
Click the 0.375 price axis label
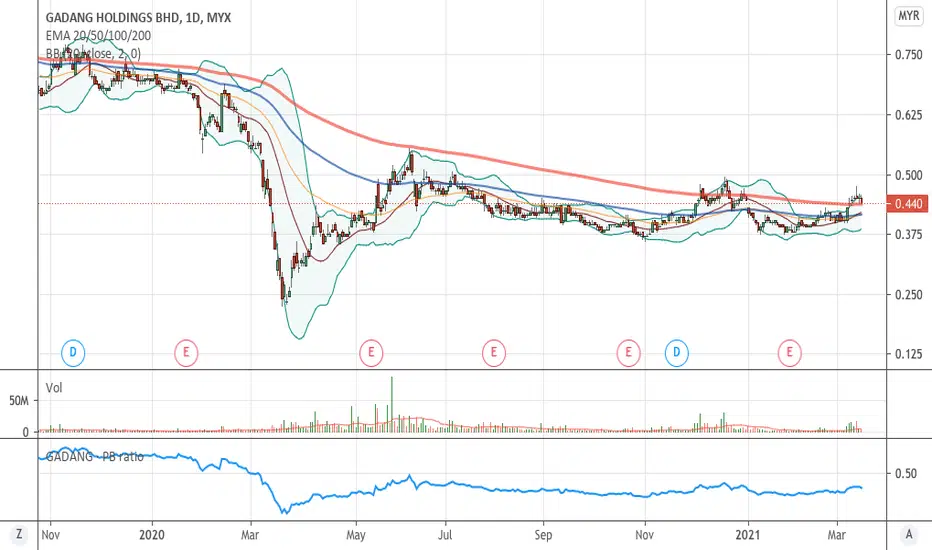click(x=908, y=234)
